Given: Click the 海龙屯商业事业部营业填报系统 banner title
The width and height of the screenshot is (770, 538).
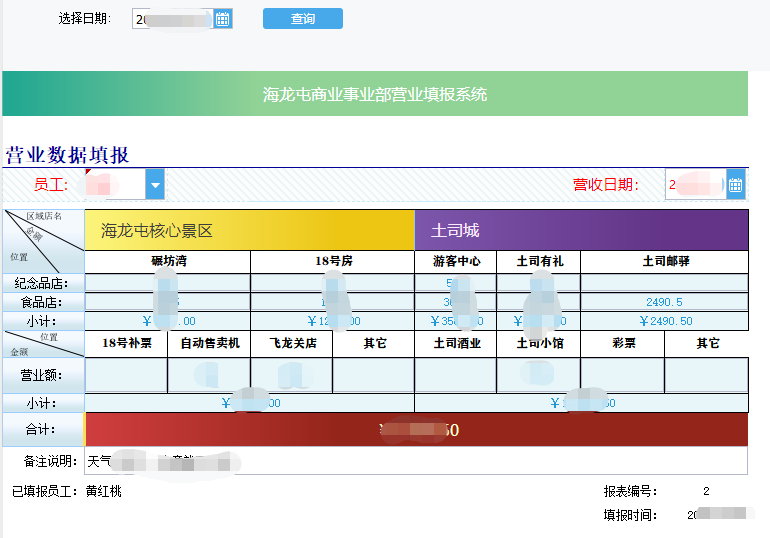Looking at the screenshot, I should click(x=375, y=94).
